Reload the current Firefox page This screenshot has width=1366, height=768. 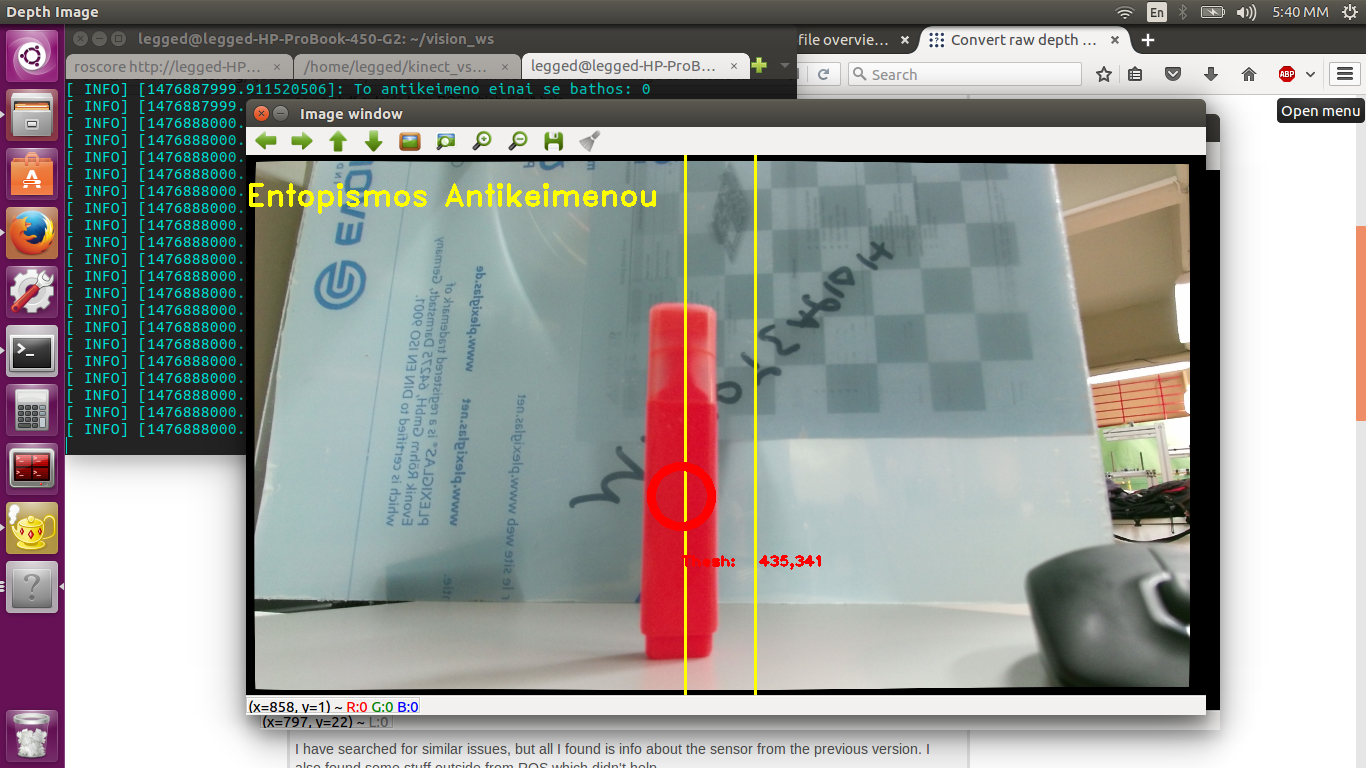click(x=824, y=74)
